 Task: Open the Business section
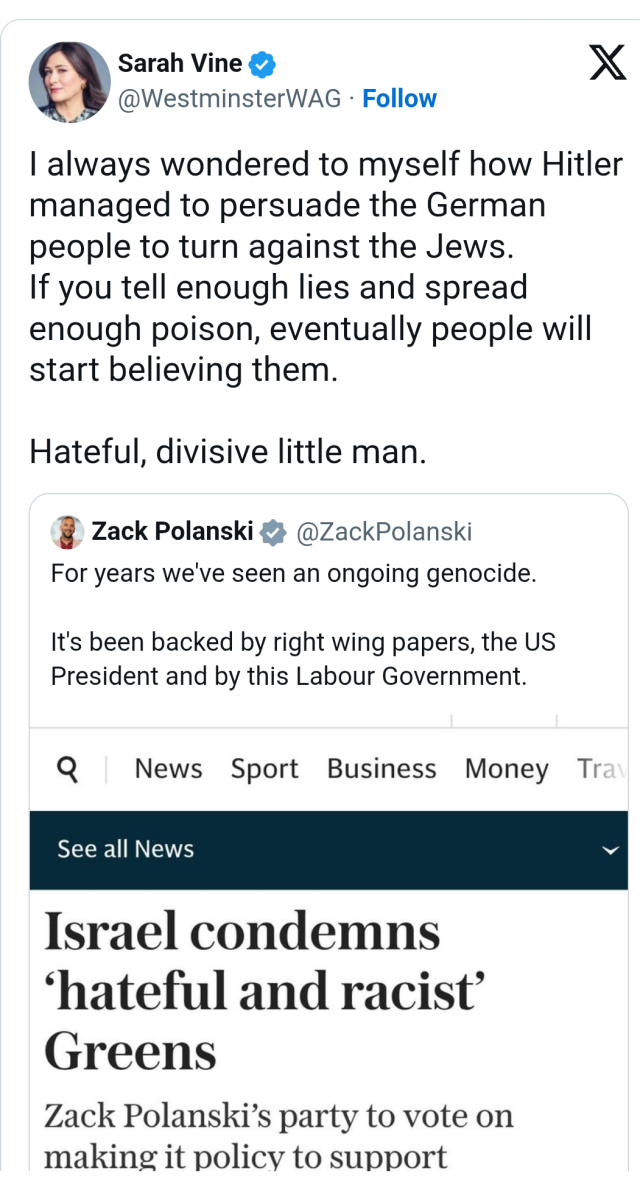[380, 769]
